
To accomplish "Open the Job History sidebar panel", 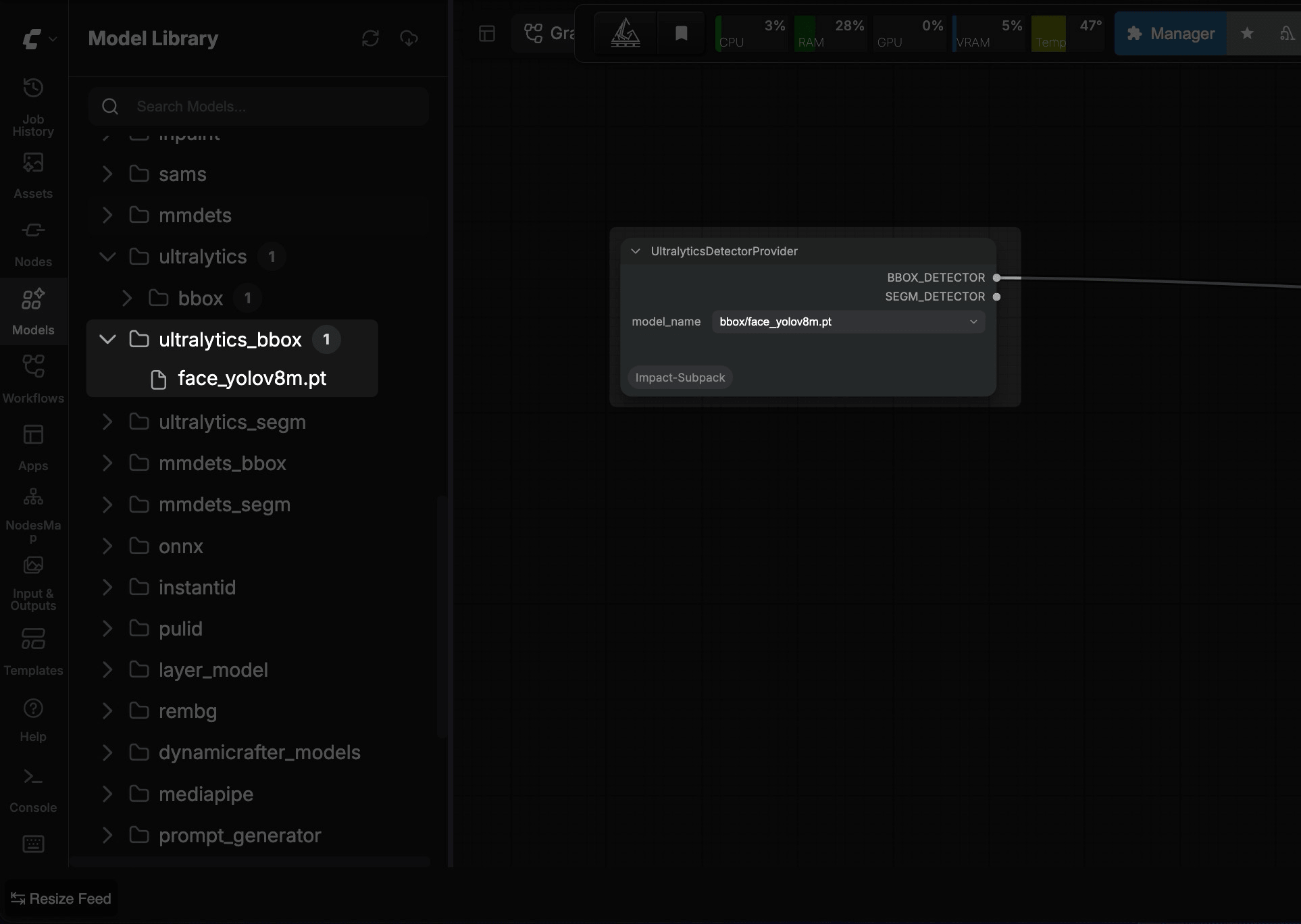I will 33,107.
